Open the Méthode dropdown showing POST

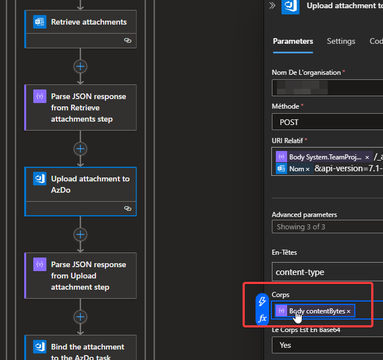pos(328,122)
